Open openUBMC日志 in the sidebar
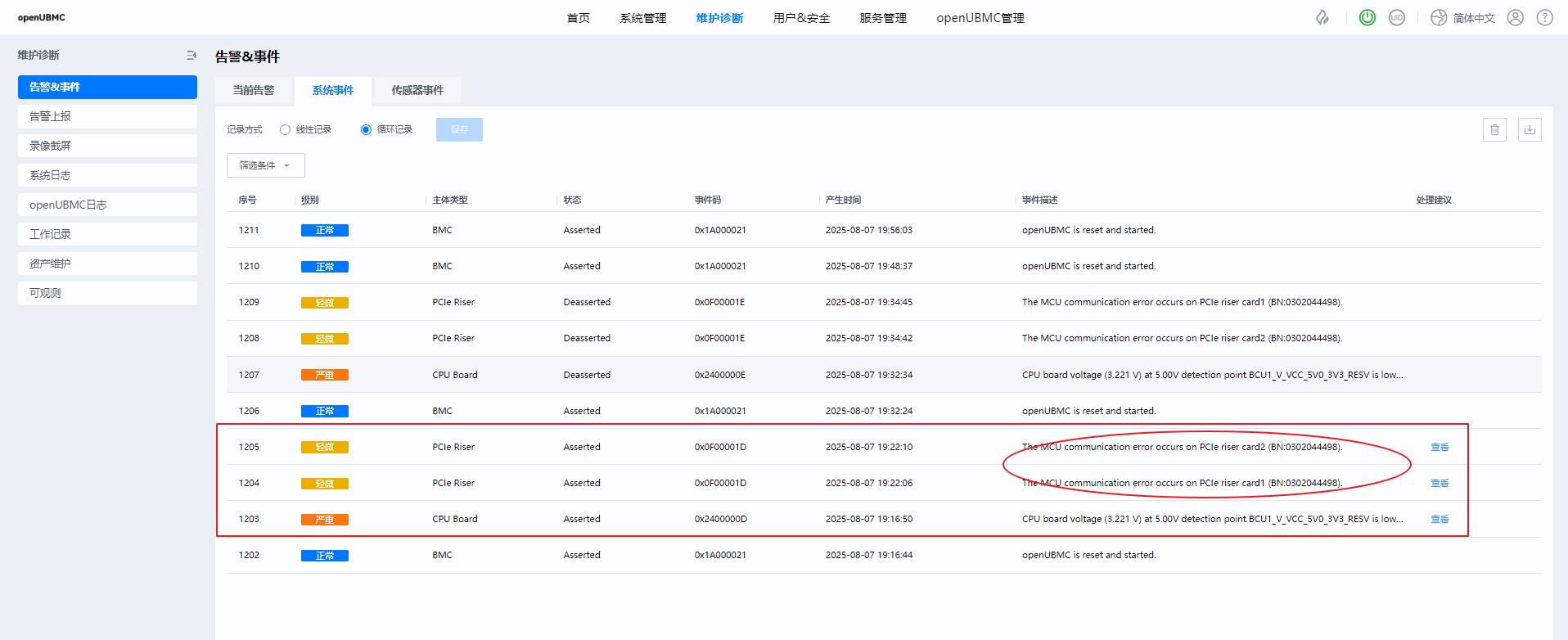Viewport: 1568px width, 640px height. pos(107,205)
